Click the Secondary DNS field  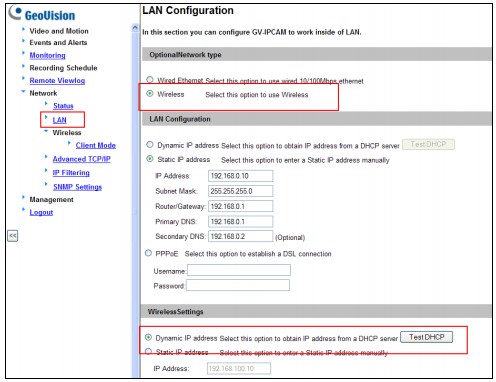[x=240, y=236]
